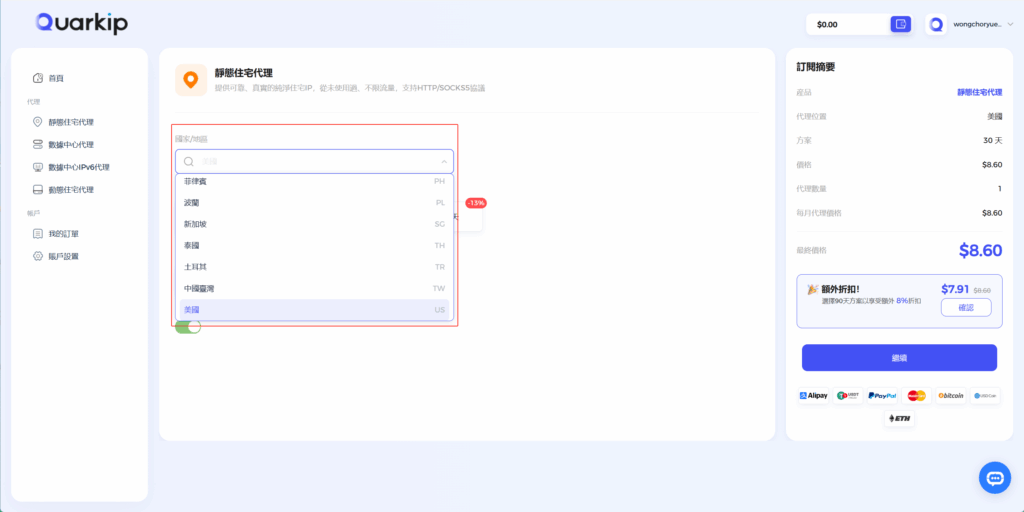Choose 波蘭 PL from country list
1024x512 pixels.
314,202
